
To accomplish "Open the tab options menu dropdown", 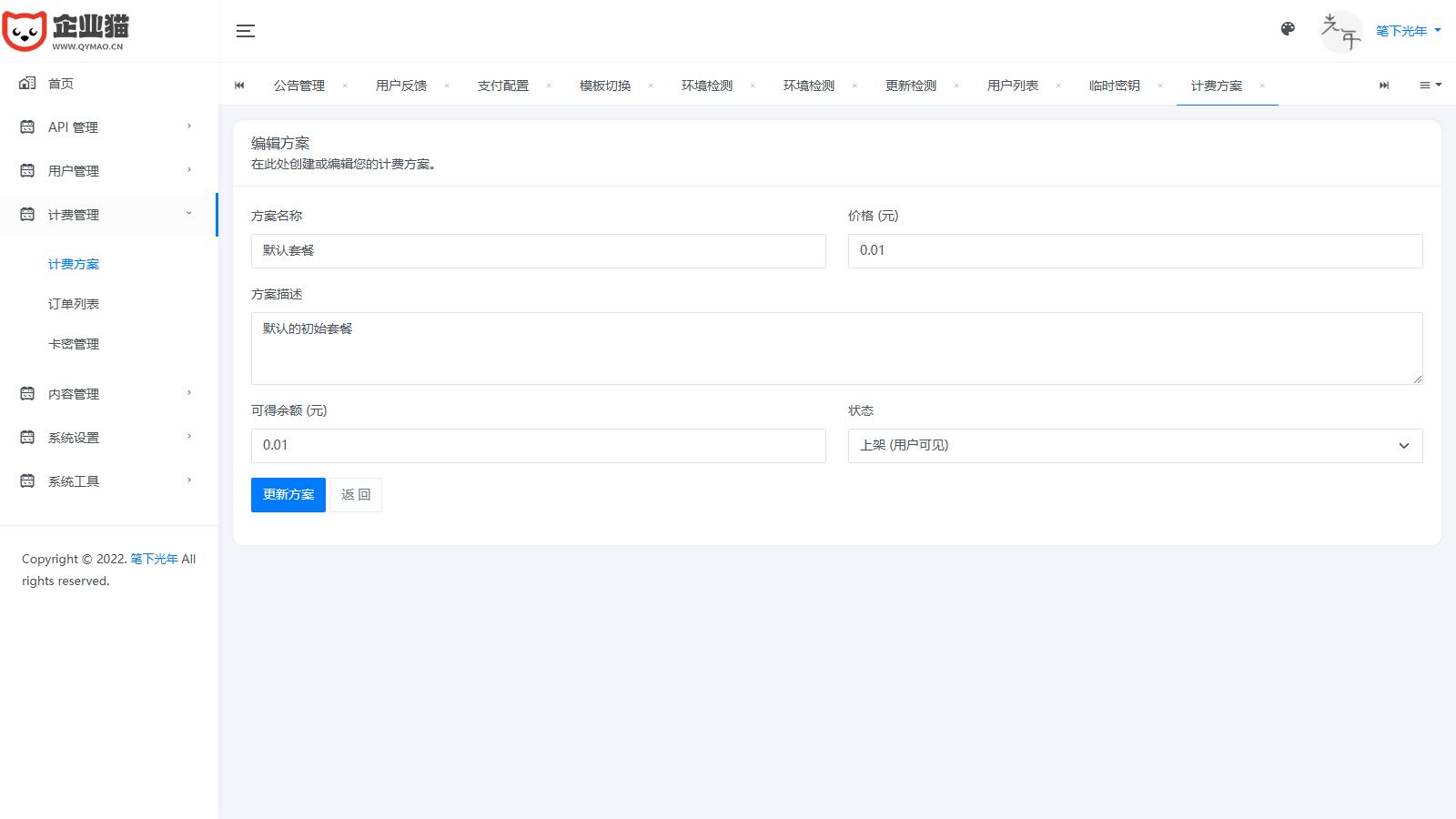I will (1430, 86).
